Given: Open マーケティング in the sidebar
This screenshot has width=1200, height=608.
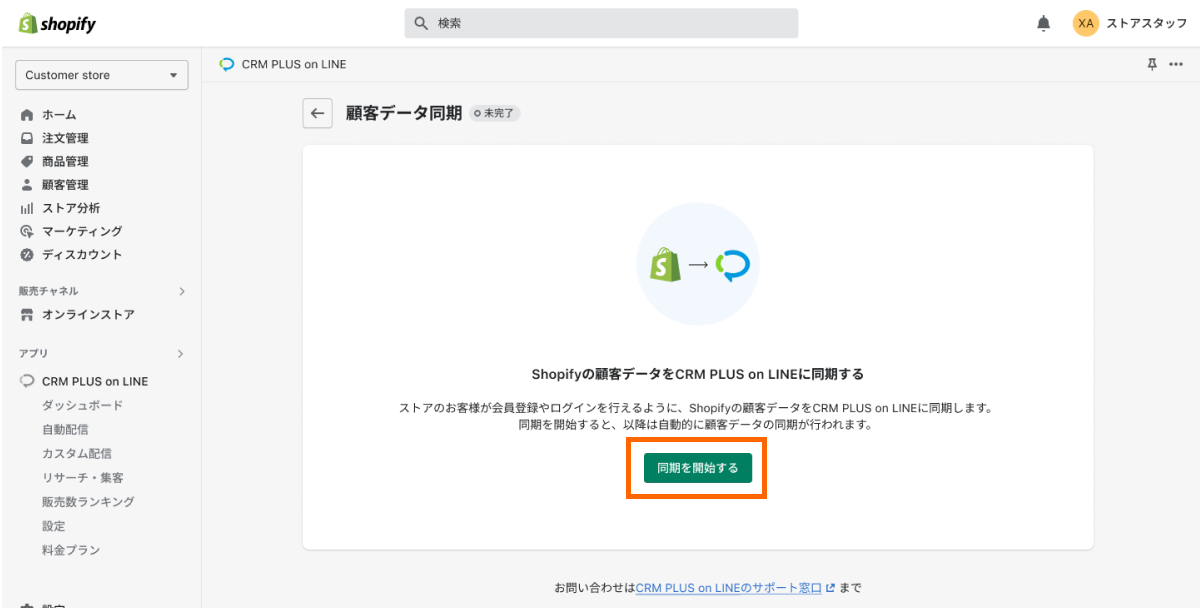Looking at the screenshot, I should (x=82, y=231).
